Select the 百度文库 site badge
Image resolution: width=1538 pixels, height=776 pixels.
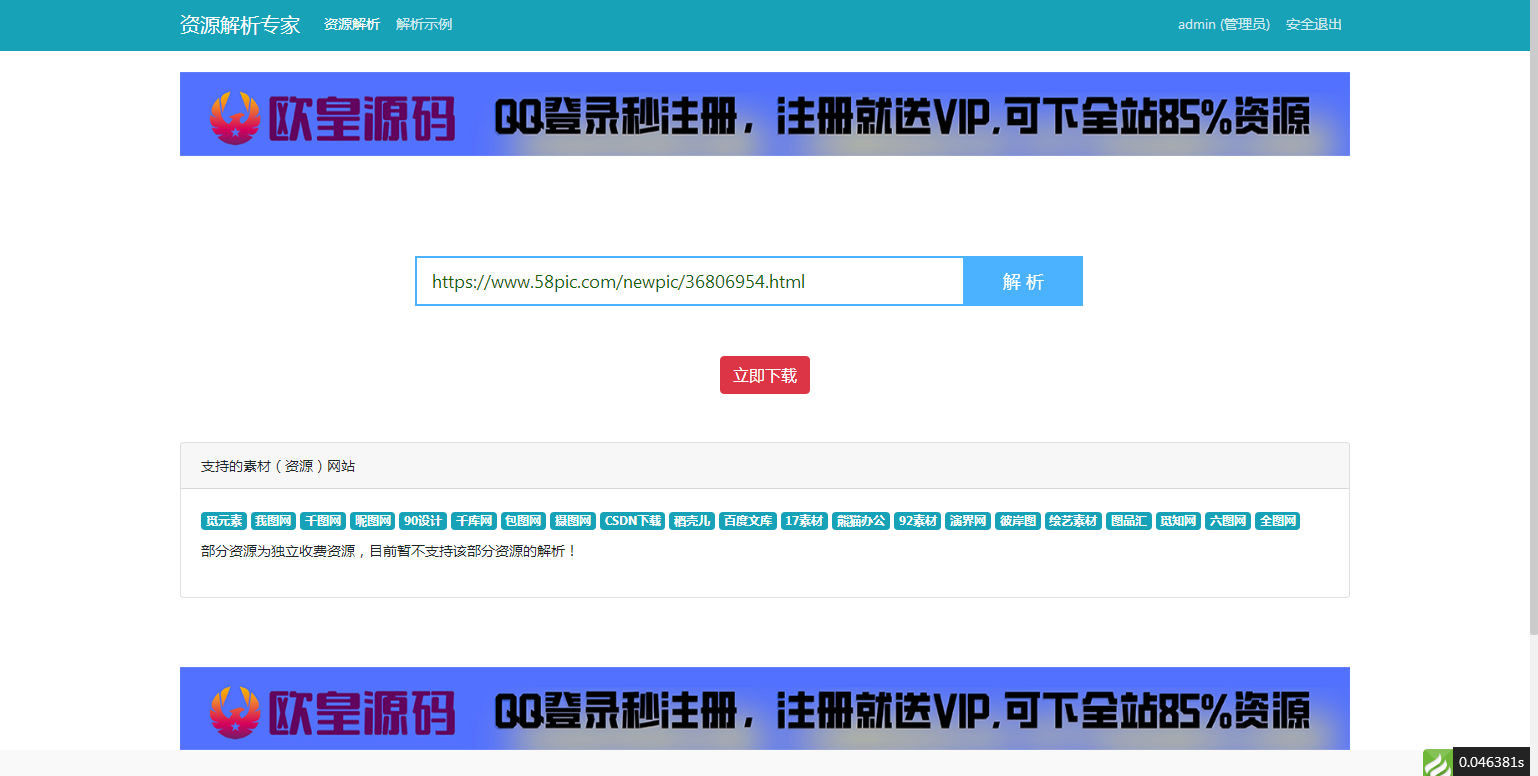pyautogui.click(x=748, y=520)
